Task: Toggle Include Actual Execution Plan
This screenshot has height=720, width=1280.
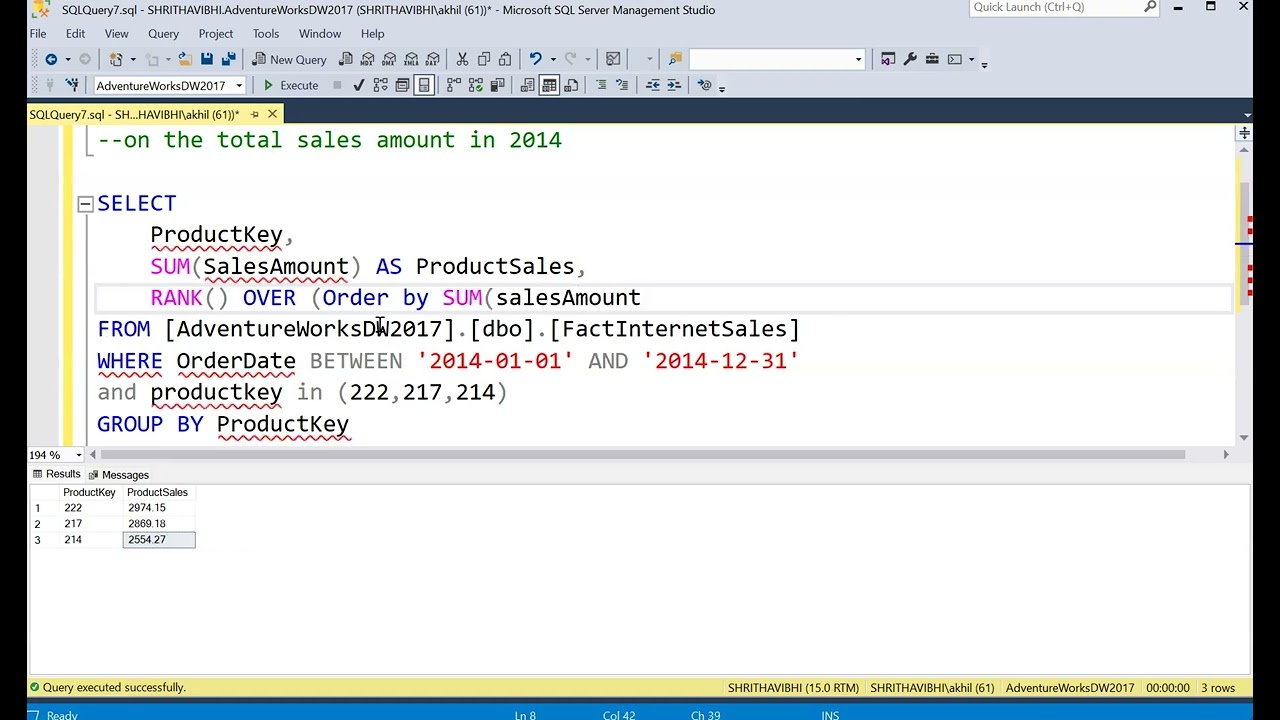Action: [454, 85]
